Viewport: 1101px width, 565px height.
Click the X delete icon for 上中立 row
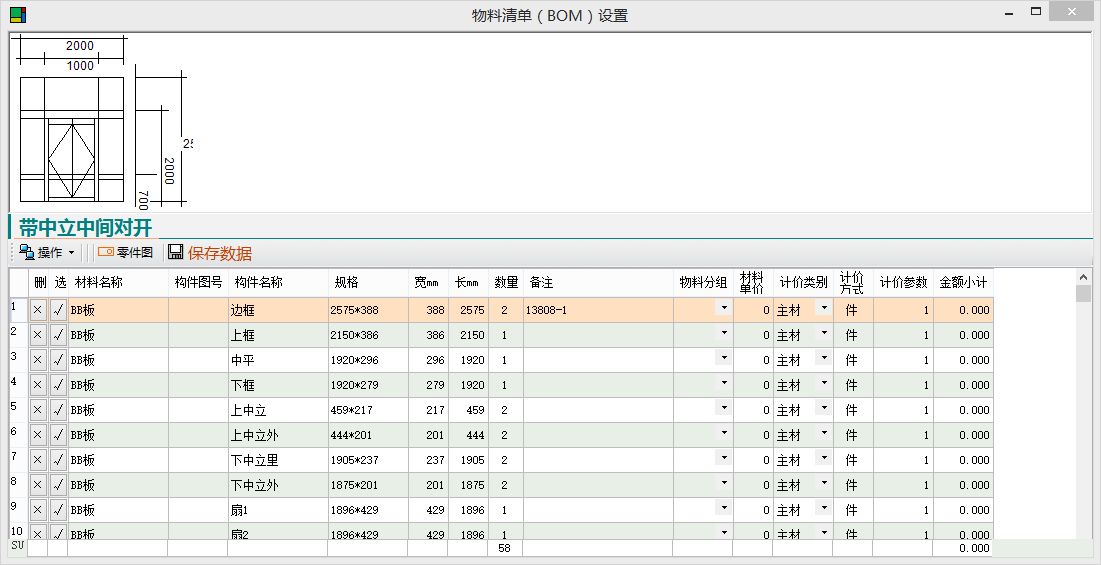(x=38, y=410)
